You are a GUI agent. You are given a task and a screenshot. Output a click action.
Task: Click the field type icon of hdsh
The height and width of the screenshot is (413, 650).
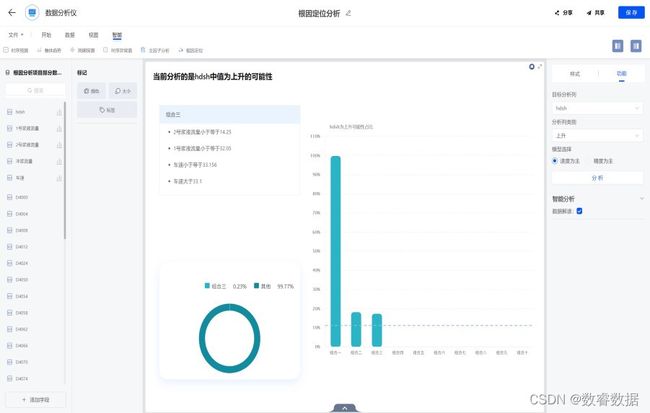[x=10, y=112]
